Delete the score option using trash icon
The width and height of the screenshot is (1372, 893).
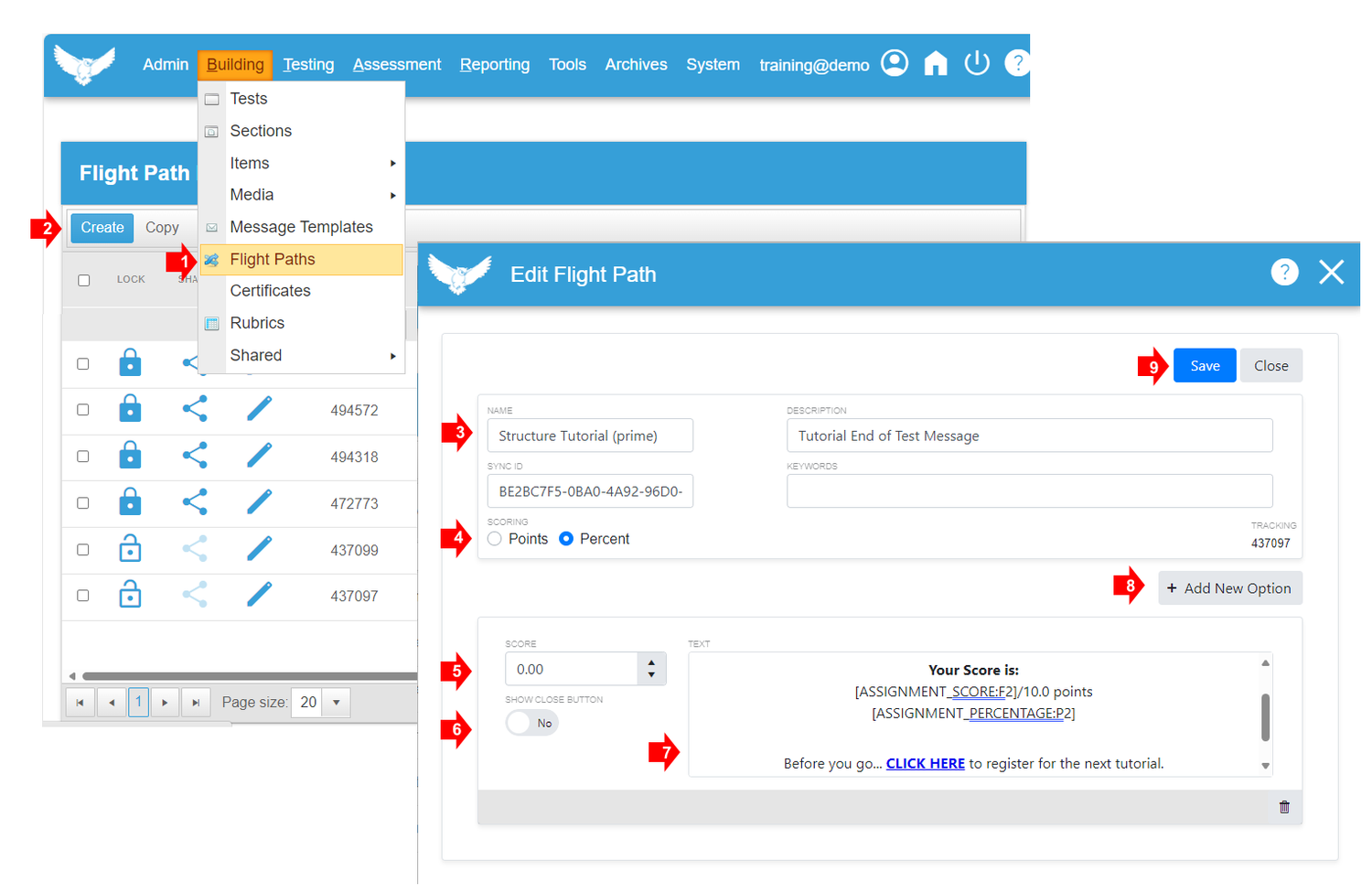[1285, 808]
